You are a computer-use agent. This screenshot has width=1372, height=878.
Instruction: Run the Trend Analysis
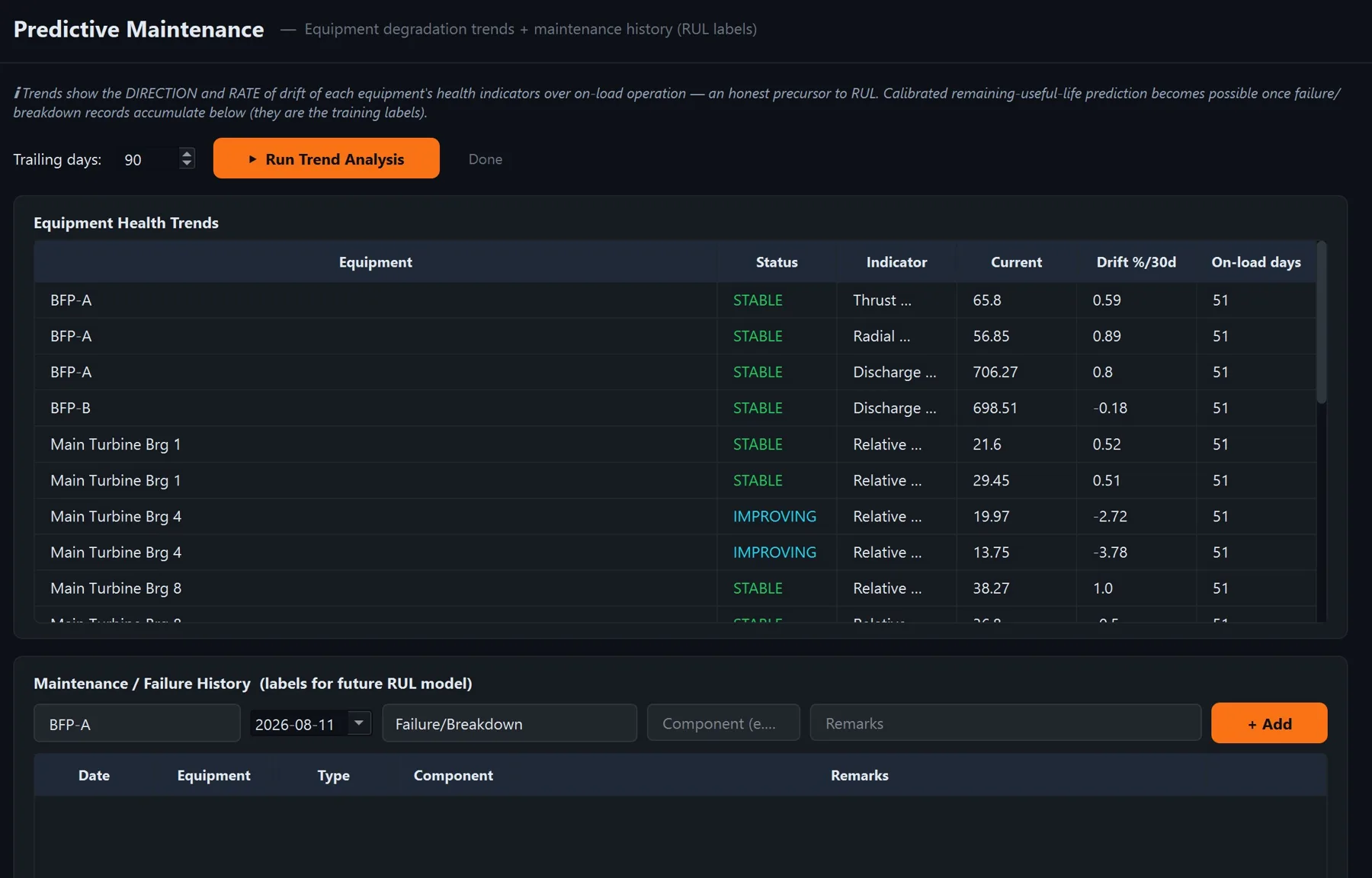pos(326,159)
